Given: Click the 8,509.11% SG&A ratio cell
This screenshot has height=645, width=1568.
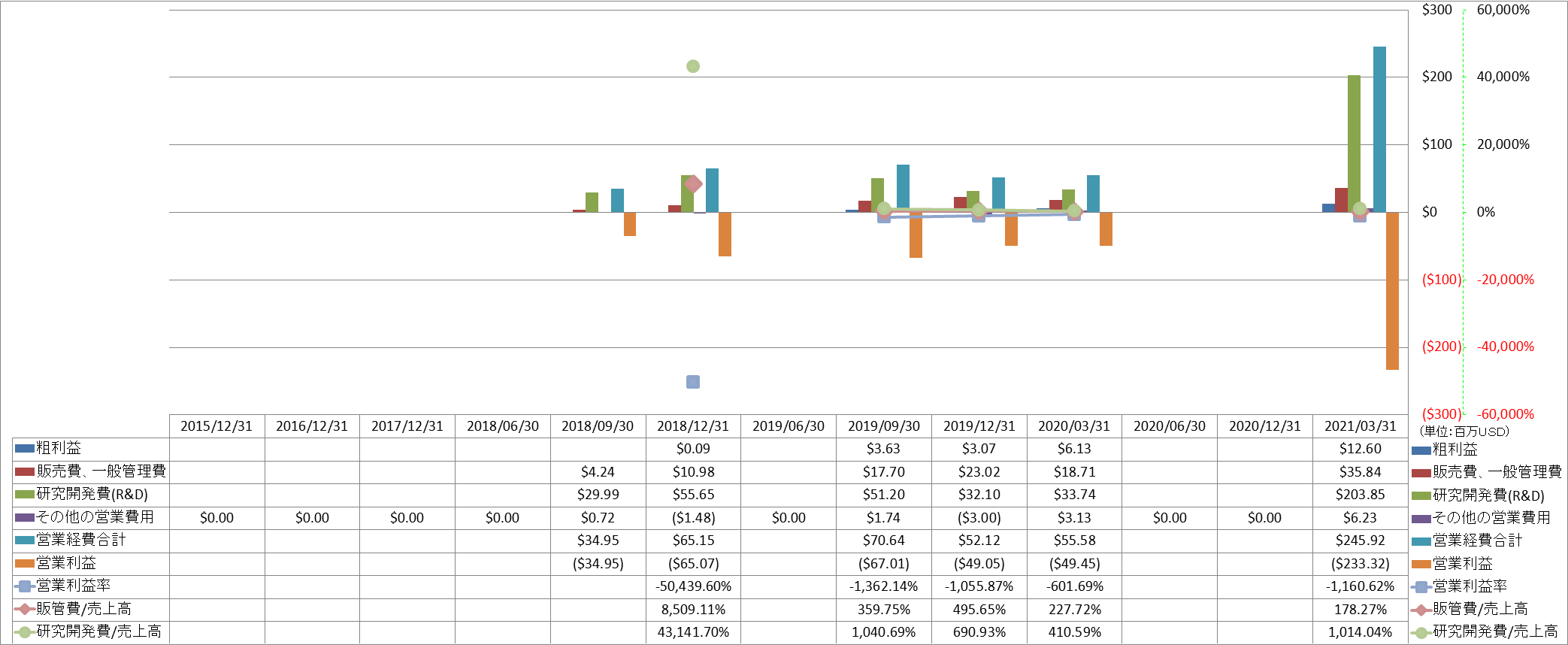Looking at the screenshot, I should pyautogui.click(x=693, y=610).
